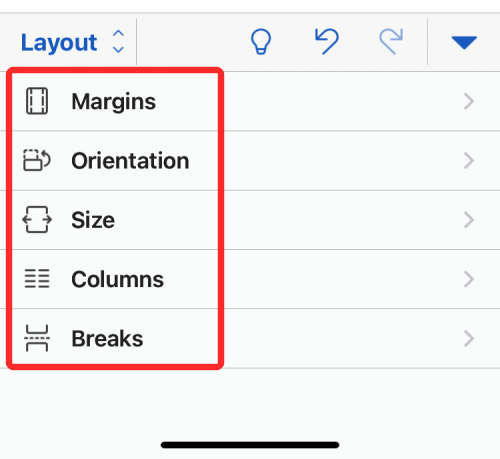Screen dimensions: 500x459
Task: Tap the Size page-width icon
Action: coord(37,220)
